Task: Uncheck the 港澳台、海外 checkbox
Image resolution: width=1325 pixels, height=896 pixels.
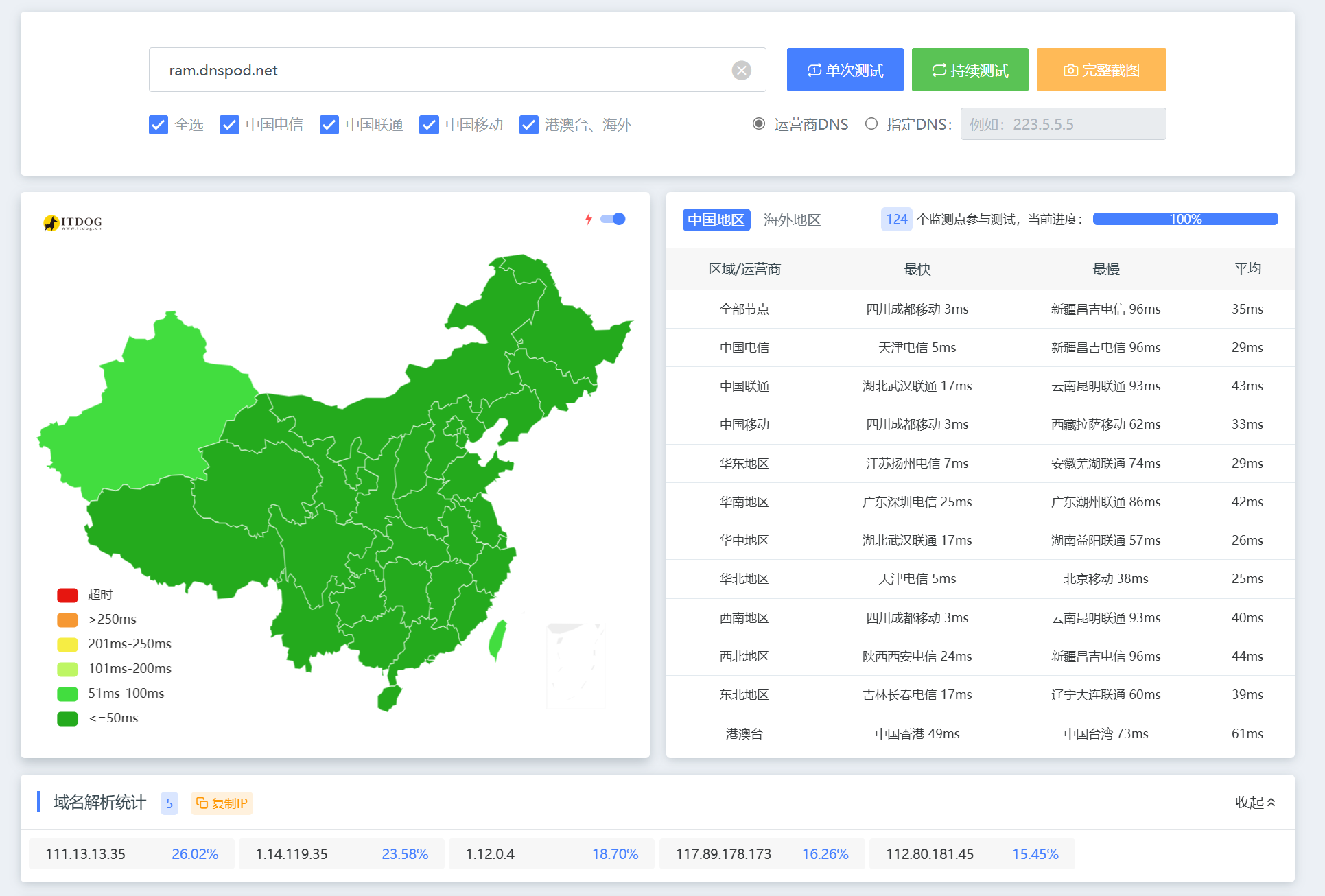Action: tap(529, 125)
